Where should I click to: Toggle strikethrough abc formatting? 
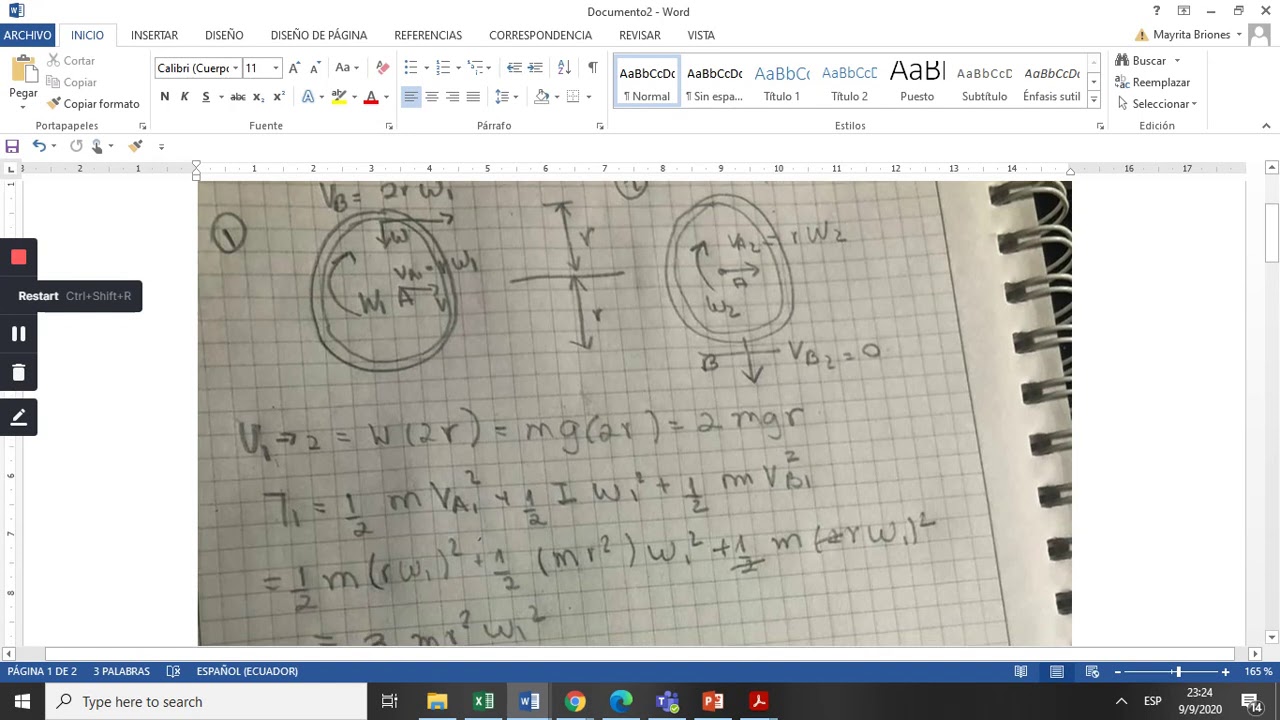click(238, 97)
